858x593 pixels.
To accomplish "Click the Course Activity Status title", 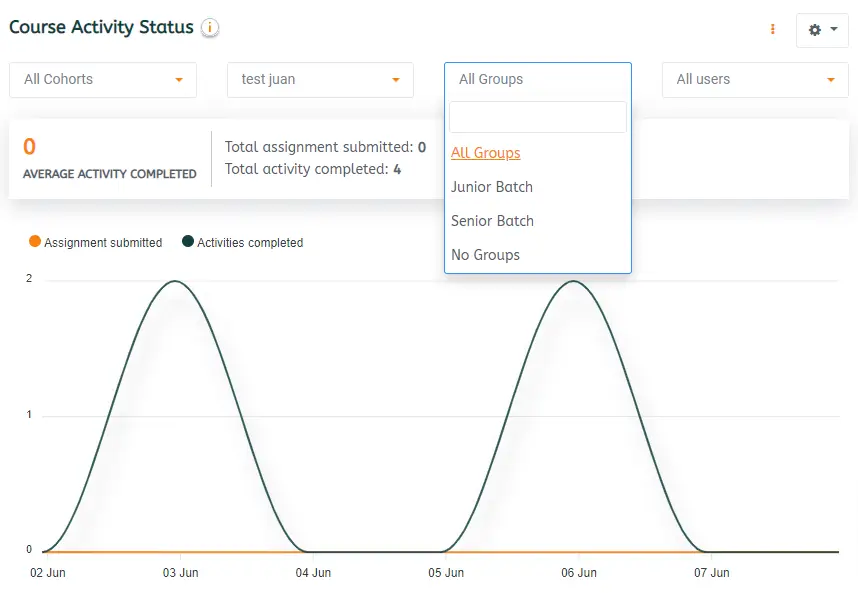I will pyautogui.click(x=101, y=27).
